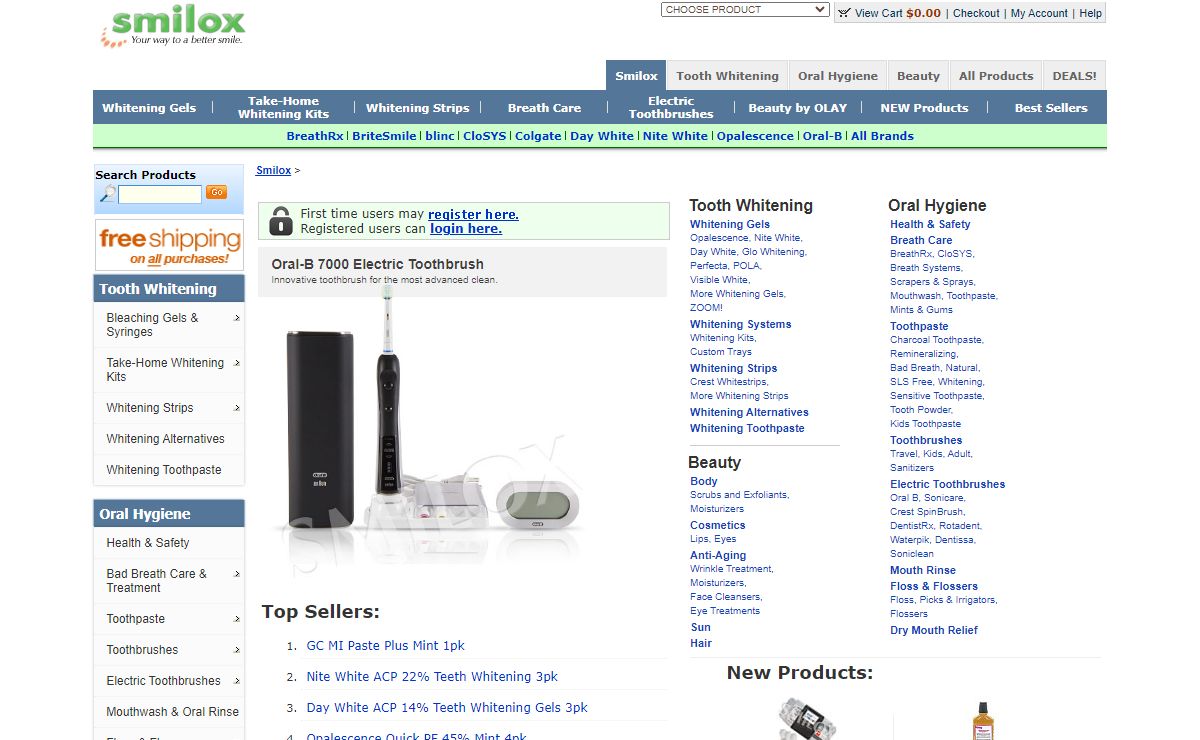Open Breath Care in blue navbar
This screenshot has height=740, width=1200.
[544, 108]
